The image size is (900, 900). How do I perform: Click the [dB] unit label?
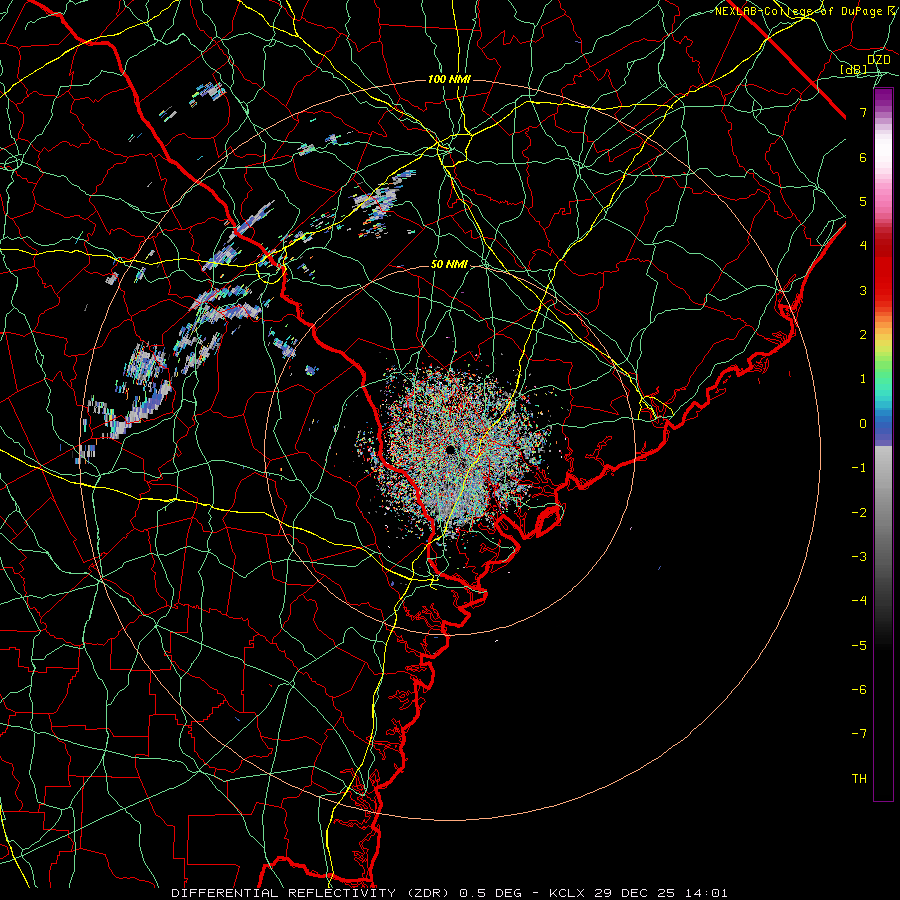(854, 69)
